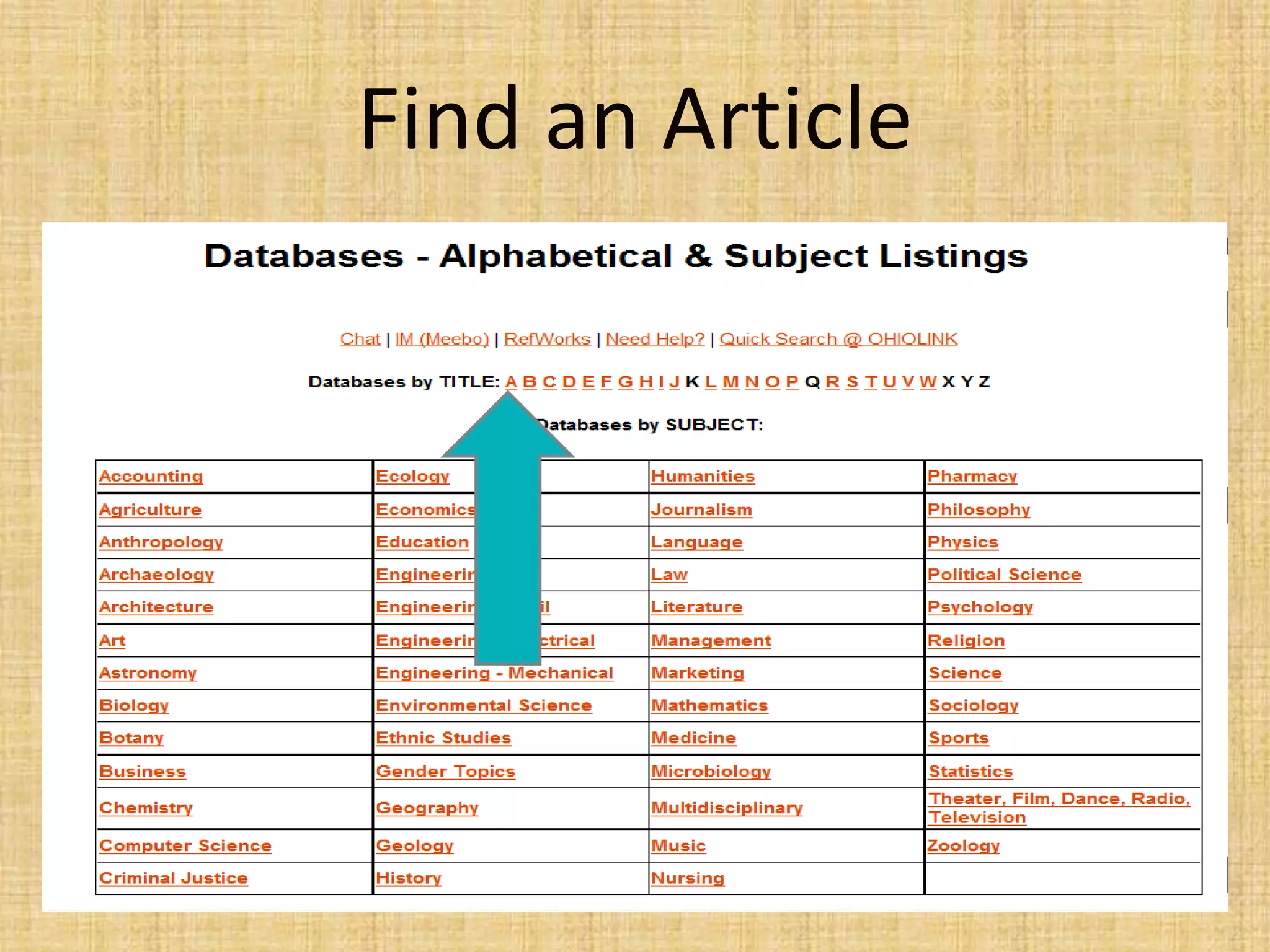This screenshot has height=952, width=1270.
Task: Open the Chemistry databases
Action: point(146,808)
